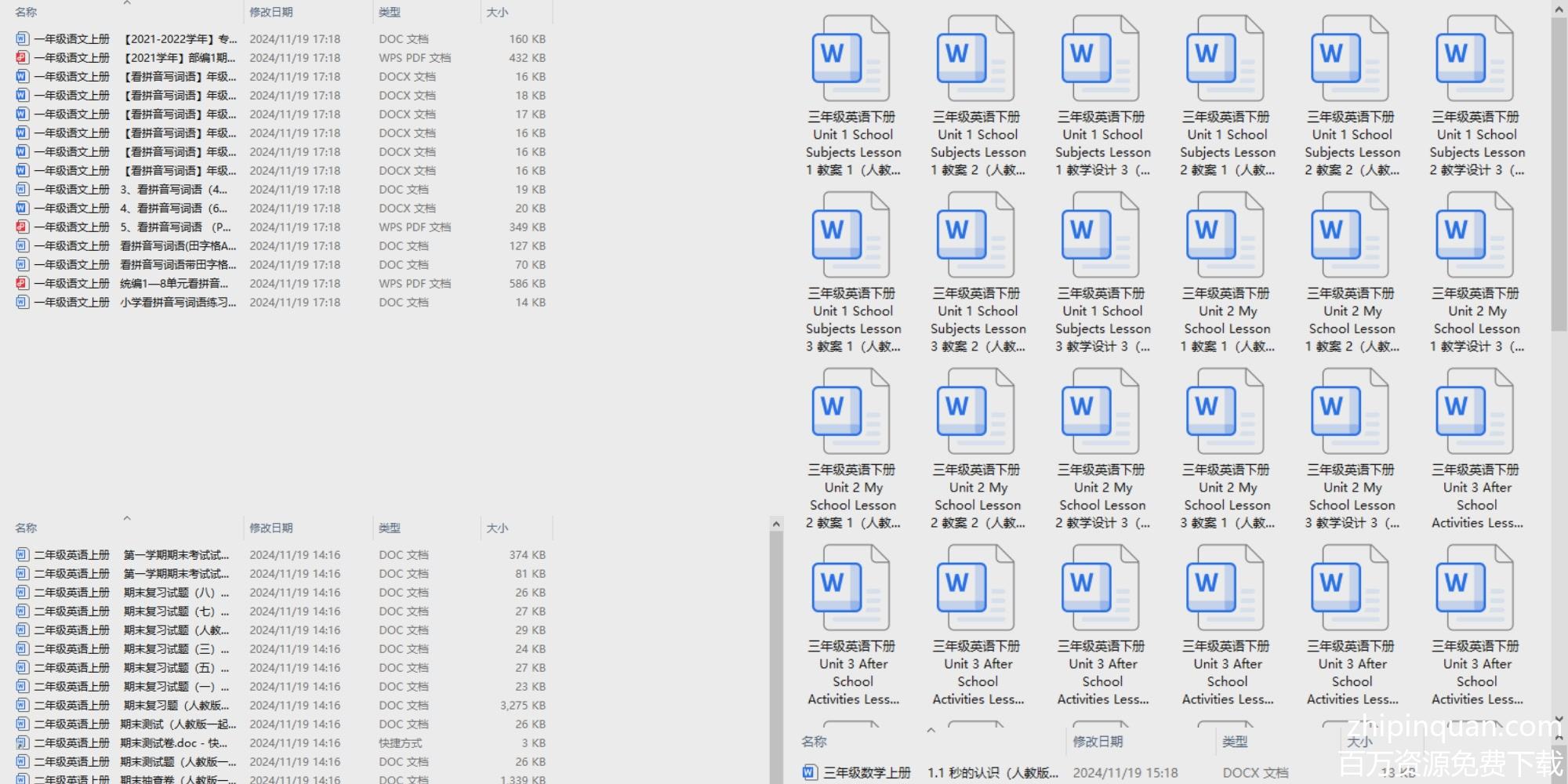This screenshot has height=784, width=1568.
Task: Click the Word icon of 三年级数学上册 1.1 秒的认识
Action: click(x=809, y=773)
